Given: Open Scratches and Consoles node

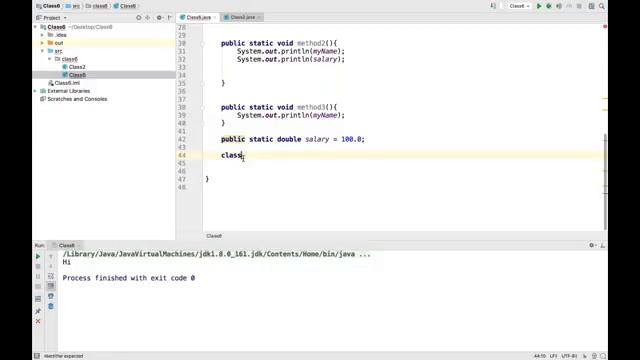Looking at the screenshot, I should click(x=77, y=99).
